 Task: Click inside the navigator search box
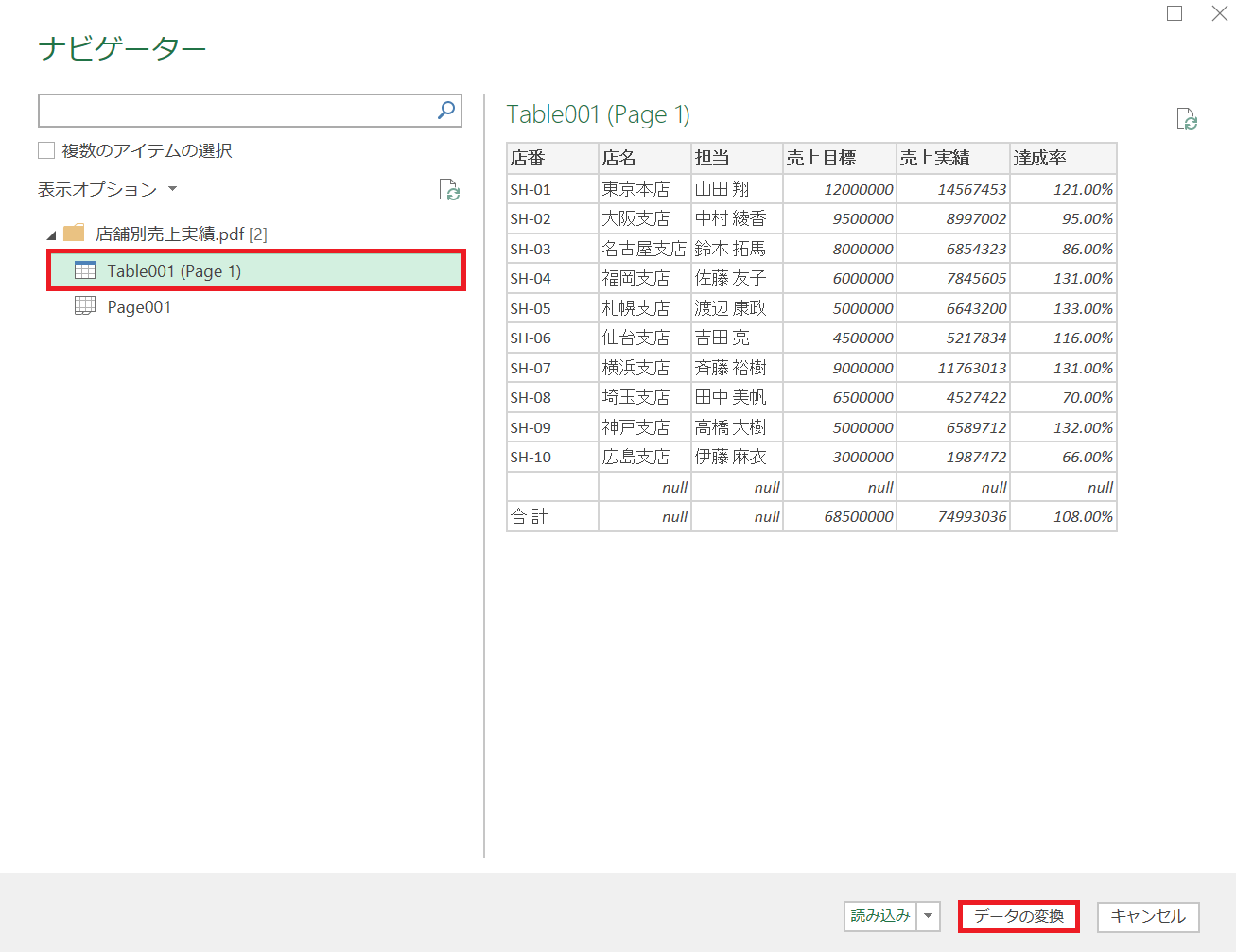pyautogui.click(x=236, y=111)
